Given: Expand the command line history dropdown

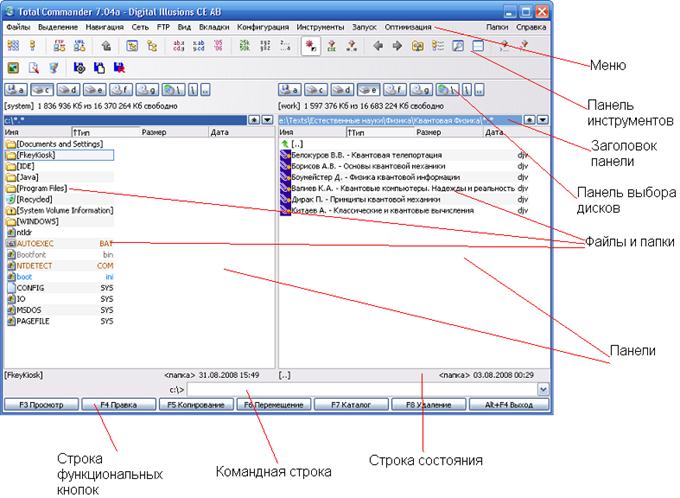Looking at the screenshot, I should pos(543,389).
